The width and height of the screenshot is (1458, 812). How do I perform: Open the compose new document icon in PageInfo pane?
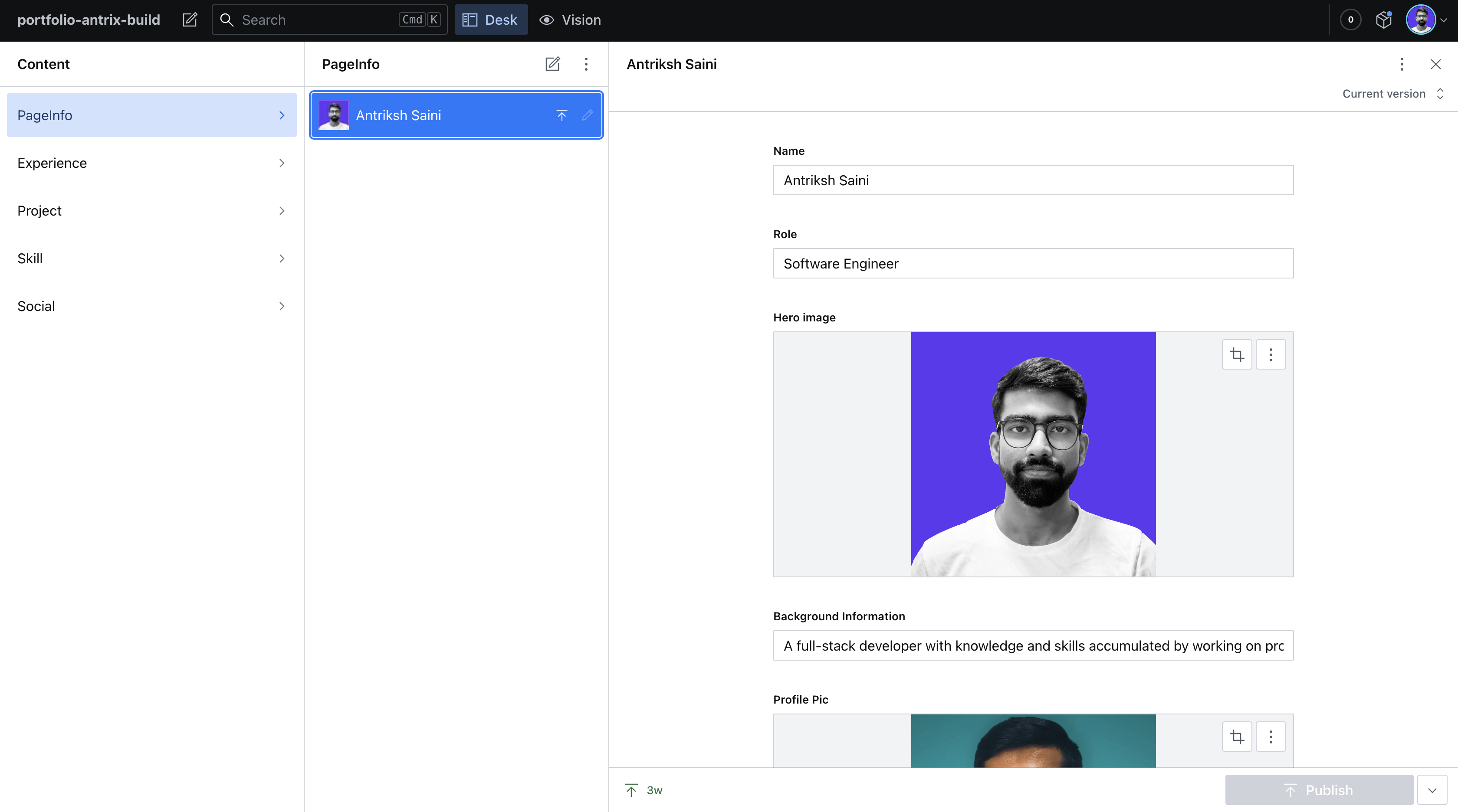click(552, 64)
